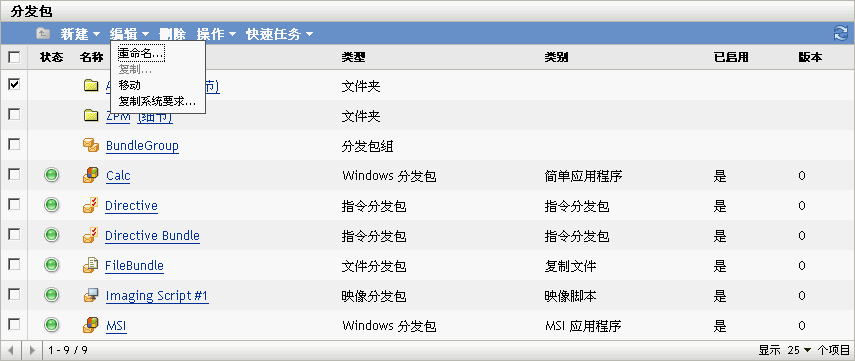Image resolution: width=855 pixels, height=361 pixels.
Task: Choose 移动 from the edit menu
Action: pos(130,85)
